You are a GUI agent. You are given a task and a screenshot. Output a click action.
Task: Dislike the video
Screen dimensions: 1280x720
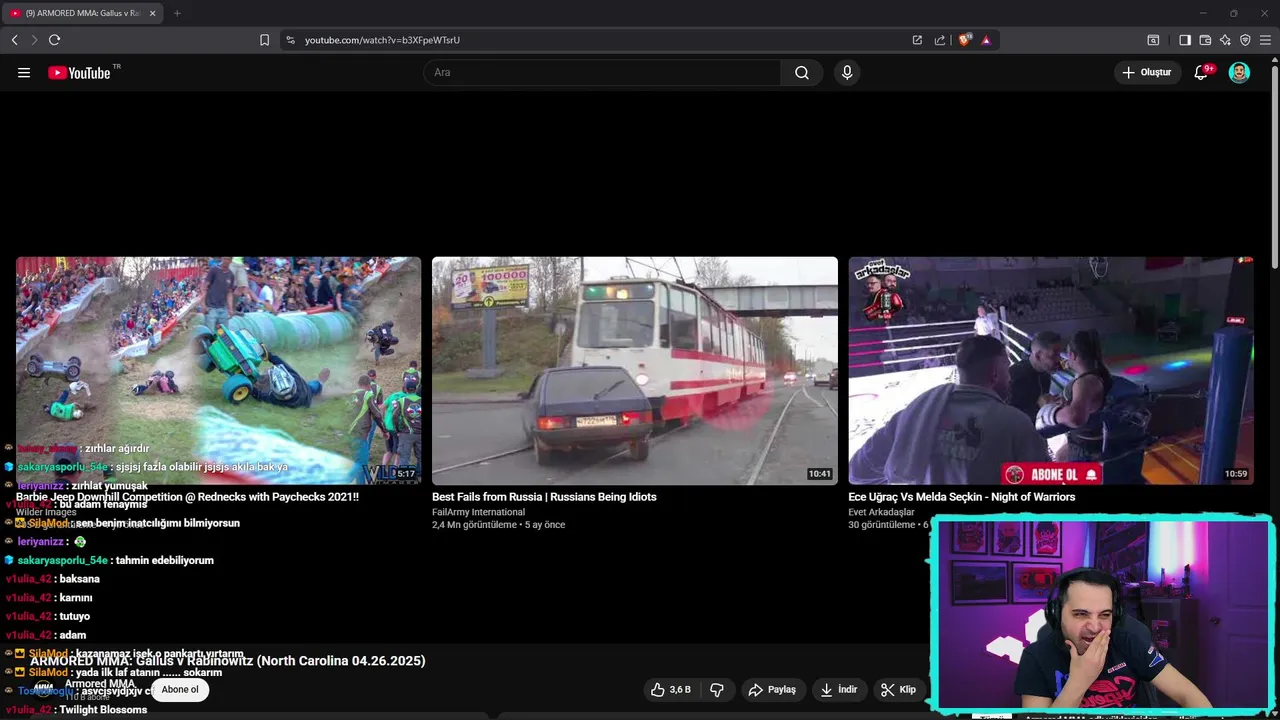tap(717, 690)
